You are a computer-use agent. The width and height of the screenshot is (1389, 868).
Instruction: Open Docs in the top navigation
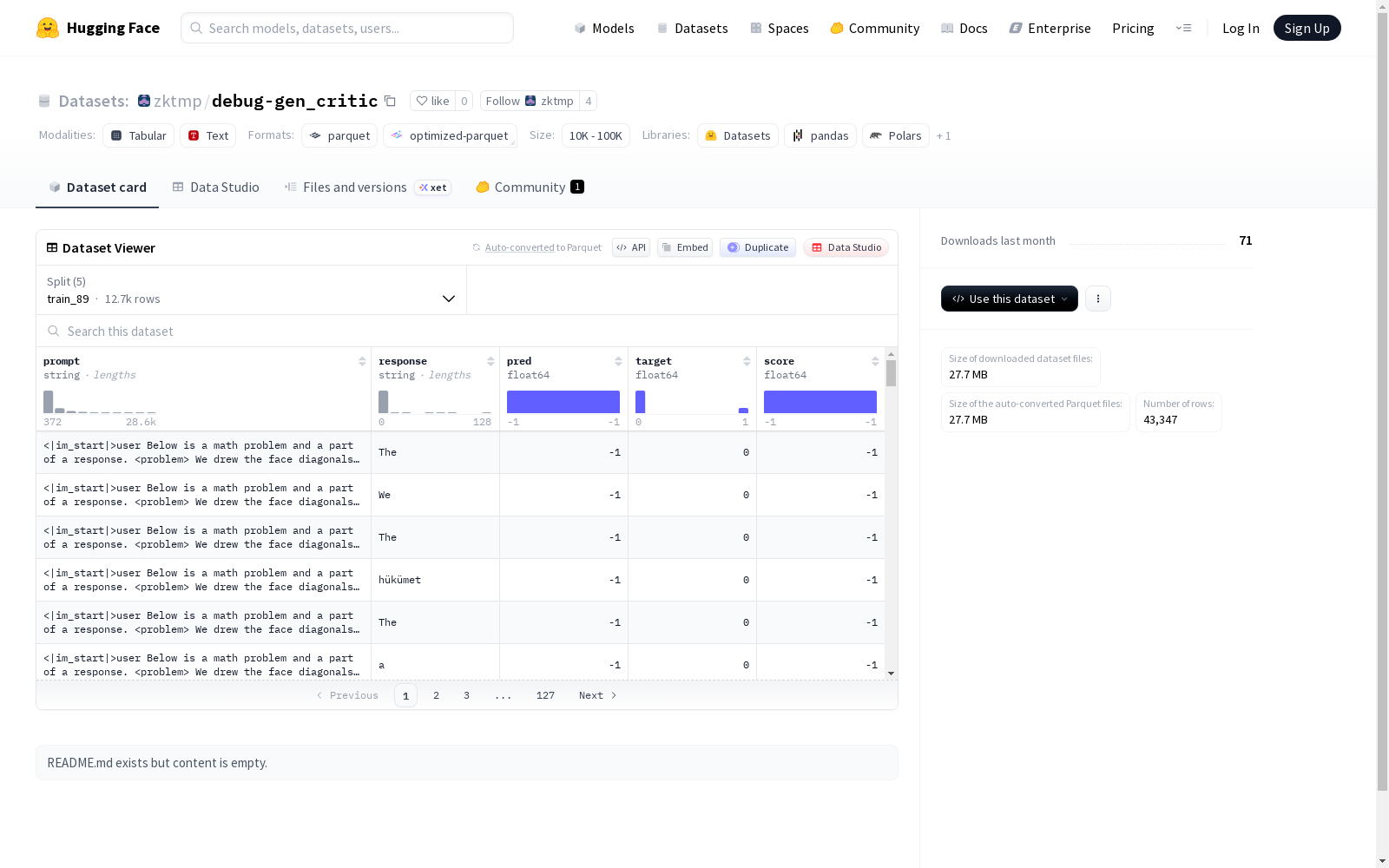pos(964,28)
